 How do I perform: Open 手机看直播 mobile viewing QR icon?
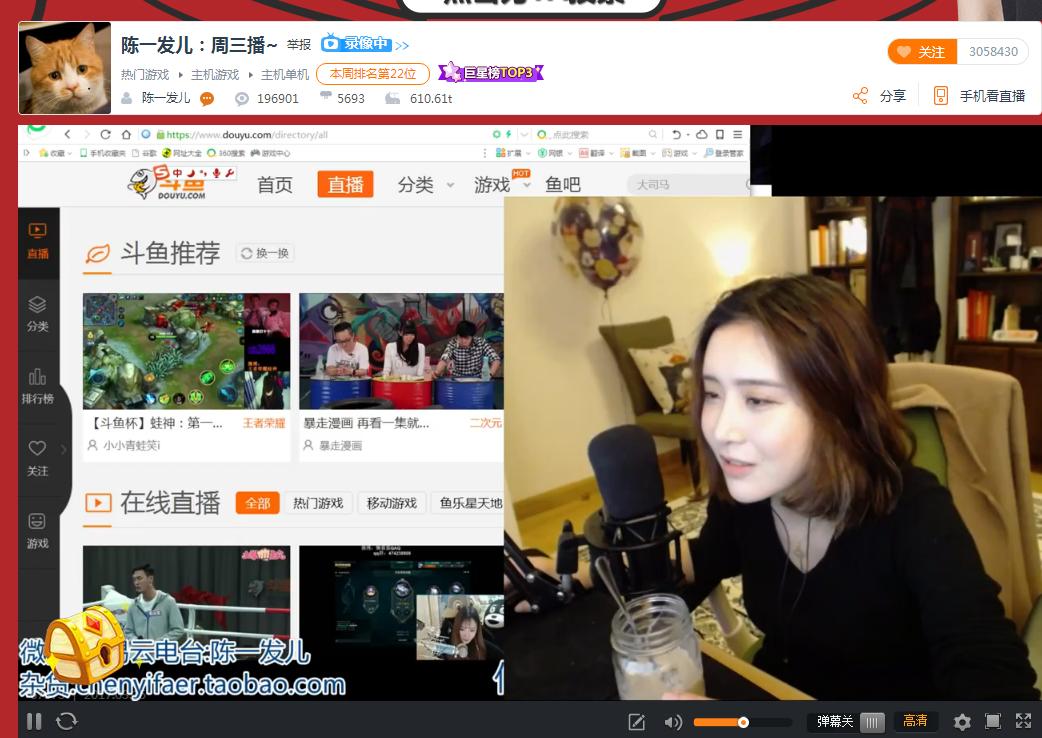(x=940, y=95)
